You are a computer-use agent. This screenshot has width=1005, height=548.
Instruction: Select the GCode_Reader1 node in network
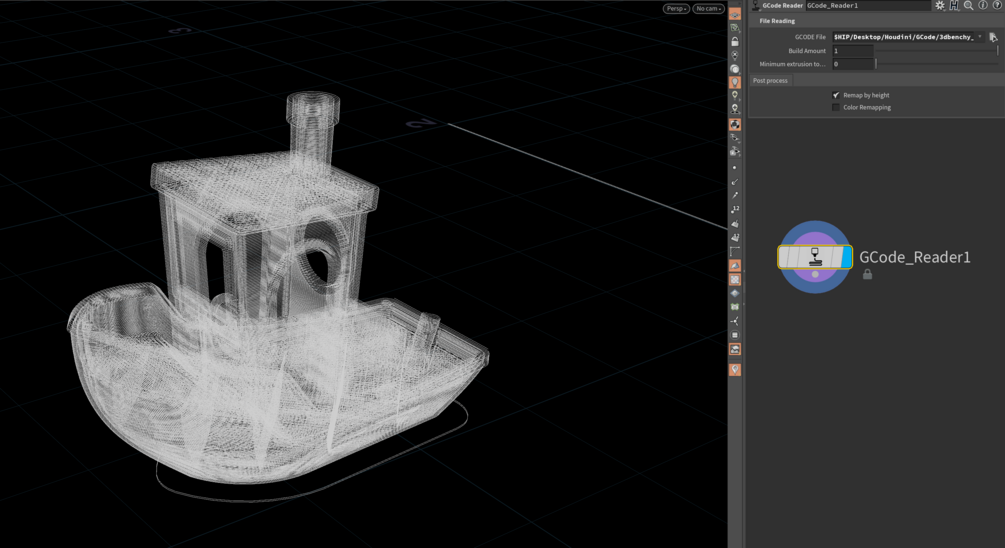point(815,257)
